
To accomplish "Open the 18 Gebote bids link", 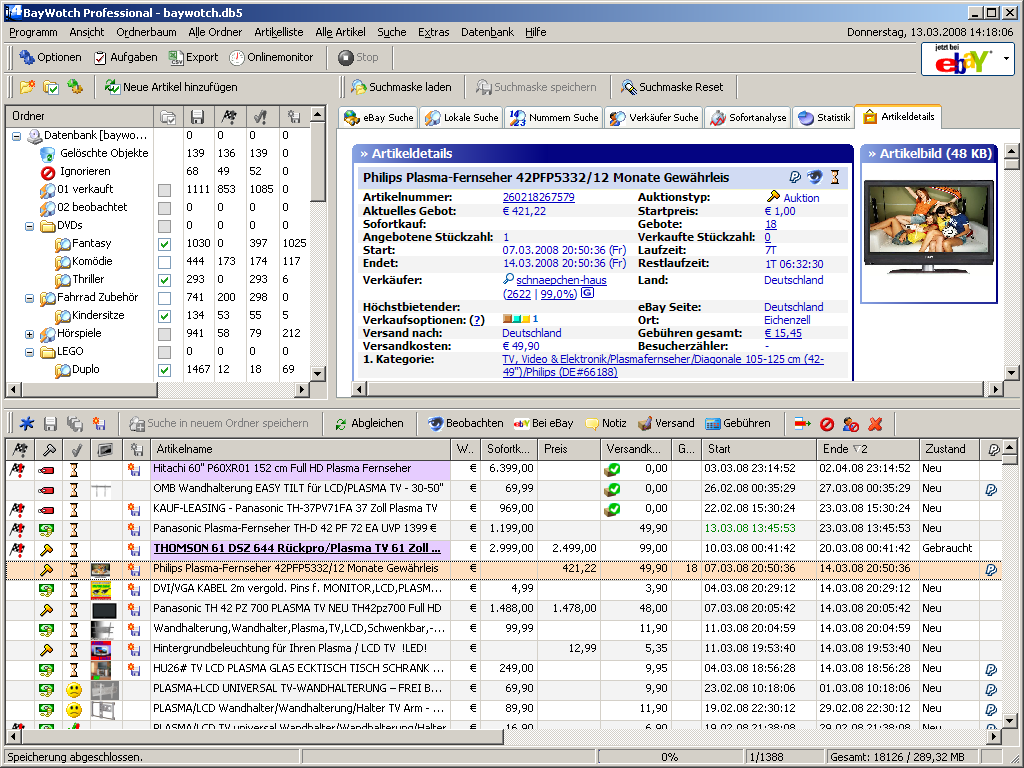I will click(771, 224).
